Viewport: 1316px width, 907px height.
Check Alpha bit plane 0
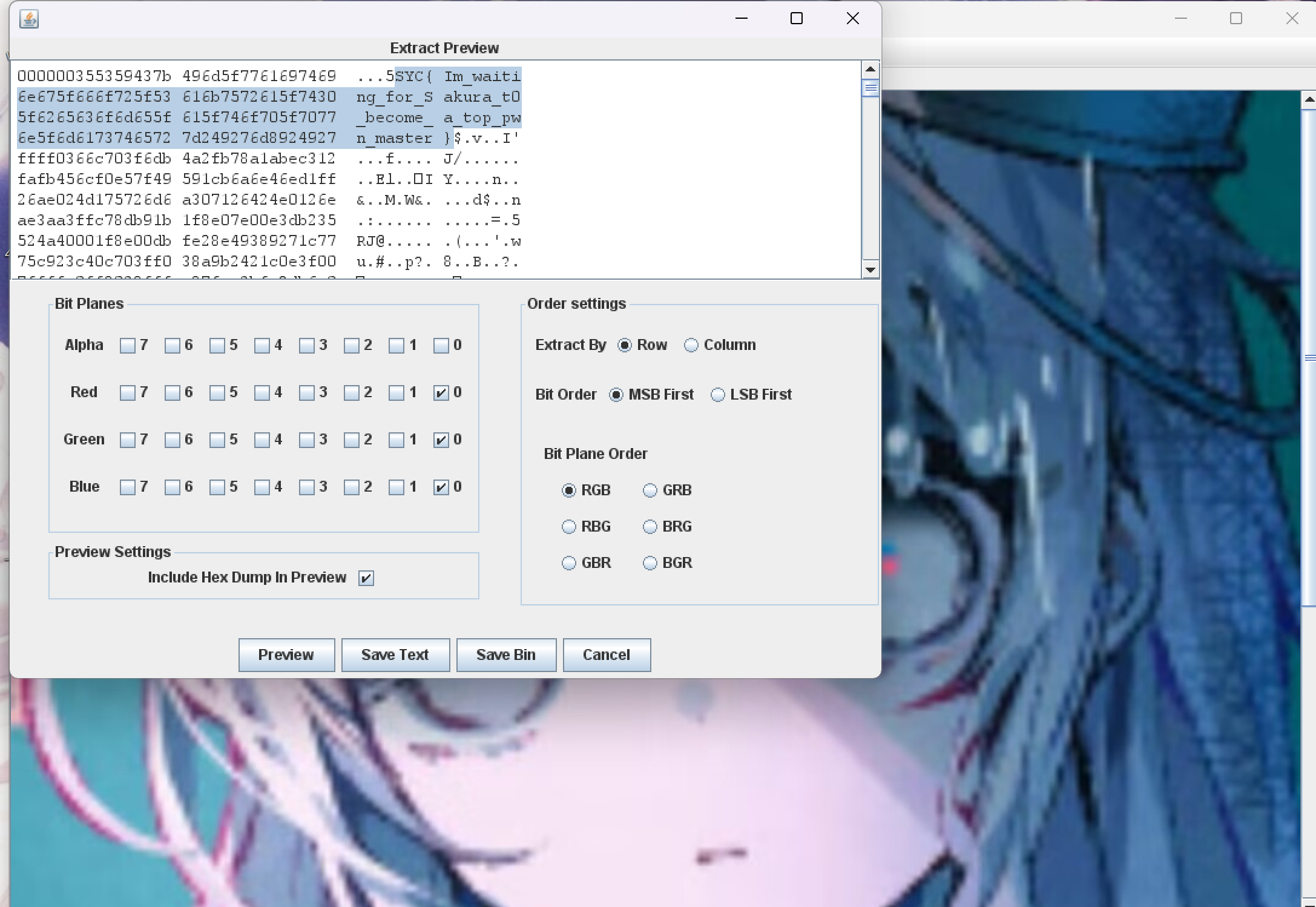(441, 346)
